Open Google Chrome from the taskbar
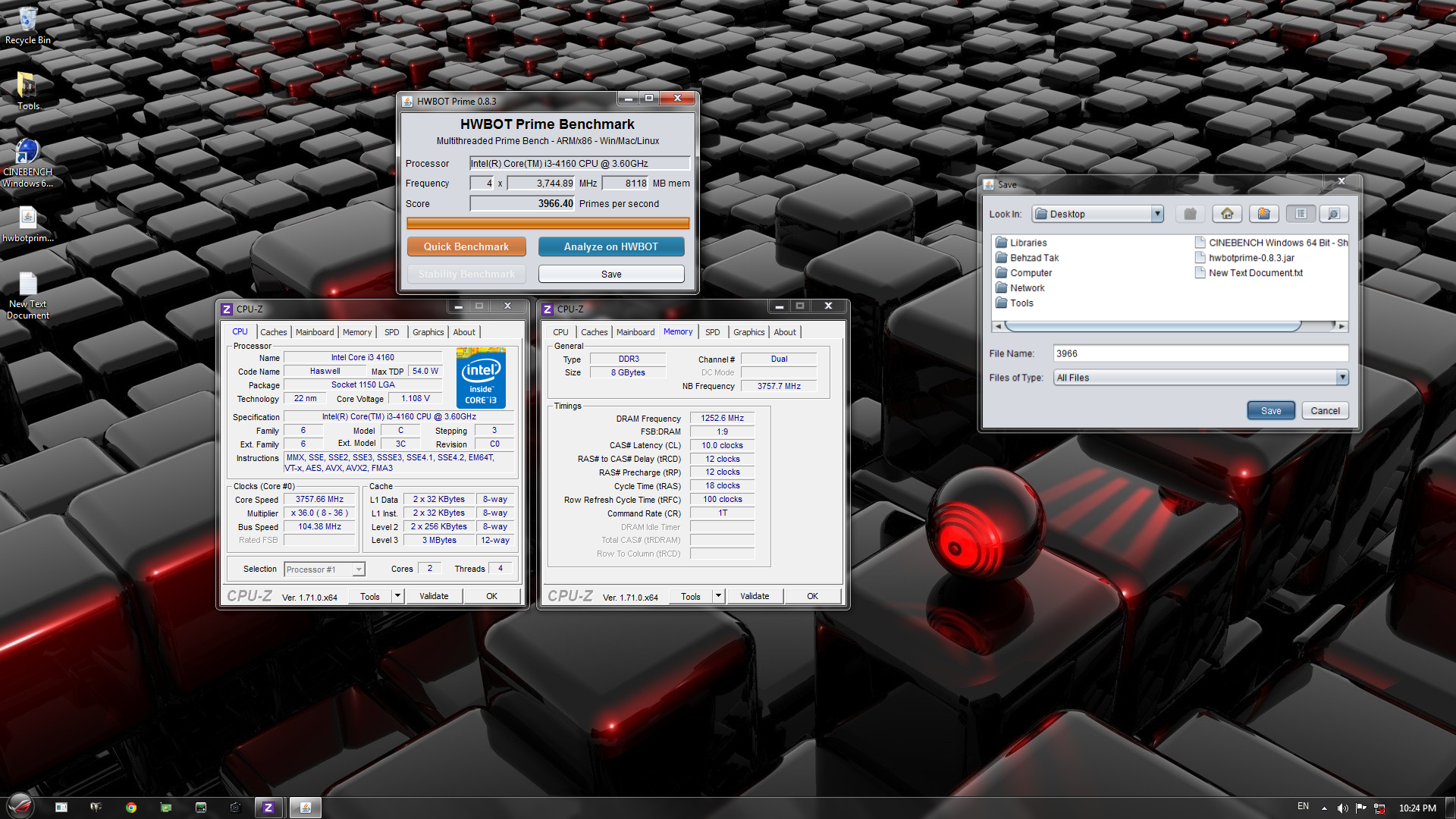This screenshot has width=1456, height=819. pyautogui.click(x=130, y=808)
